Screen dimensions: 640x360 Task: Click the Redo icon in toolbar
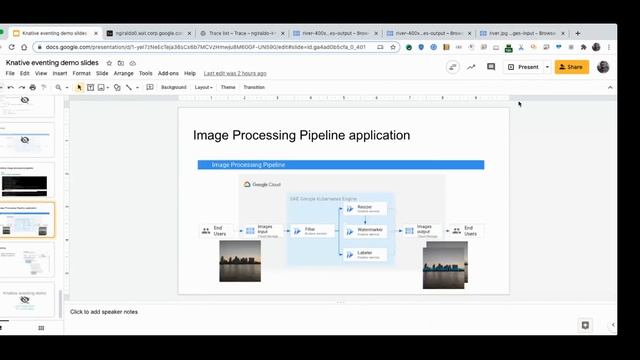[22, 87]
